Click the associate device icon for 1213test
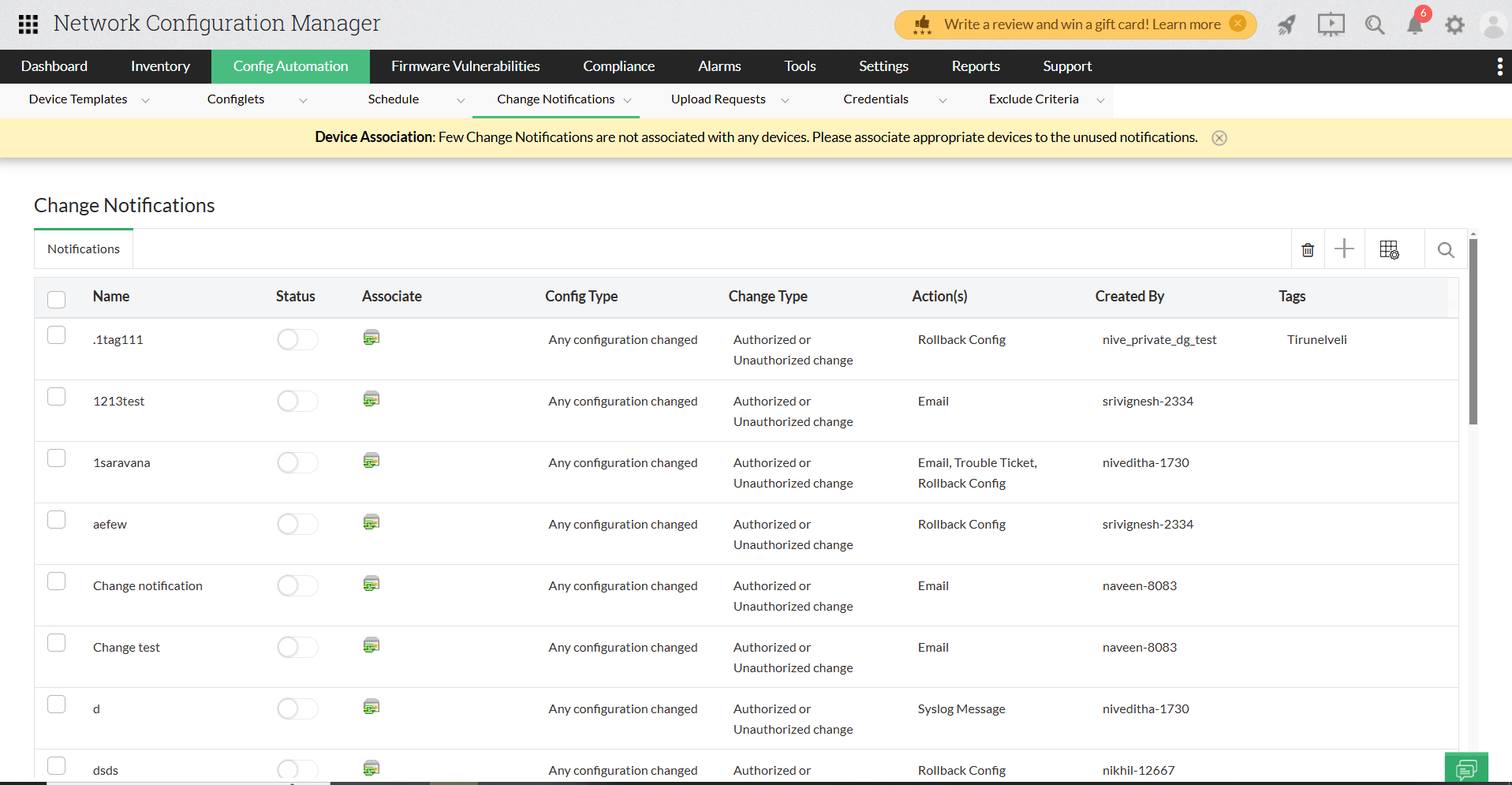Image resolution: width=1512 pixels, height=785 pixels. [x=371, y=400]
